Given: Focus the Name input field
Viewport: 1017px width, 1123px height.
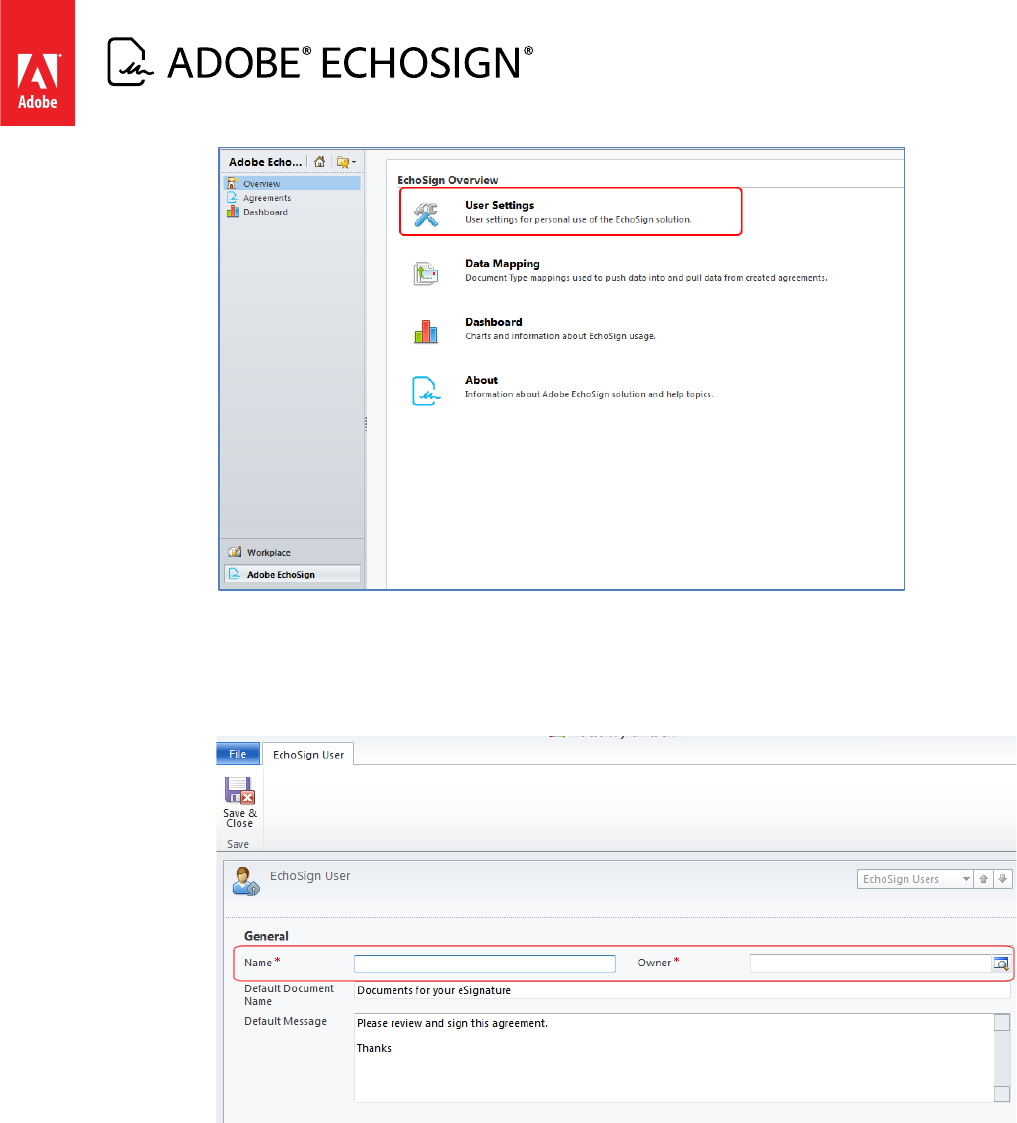Looking at the screenshot, I should point(485,964).
